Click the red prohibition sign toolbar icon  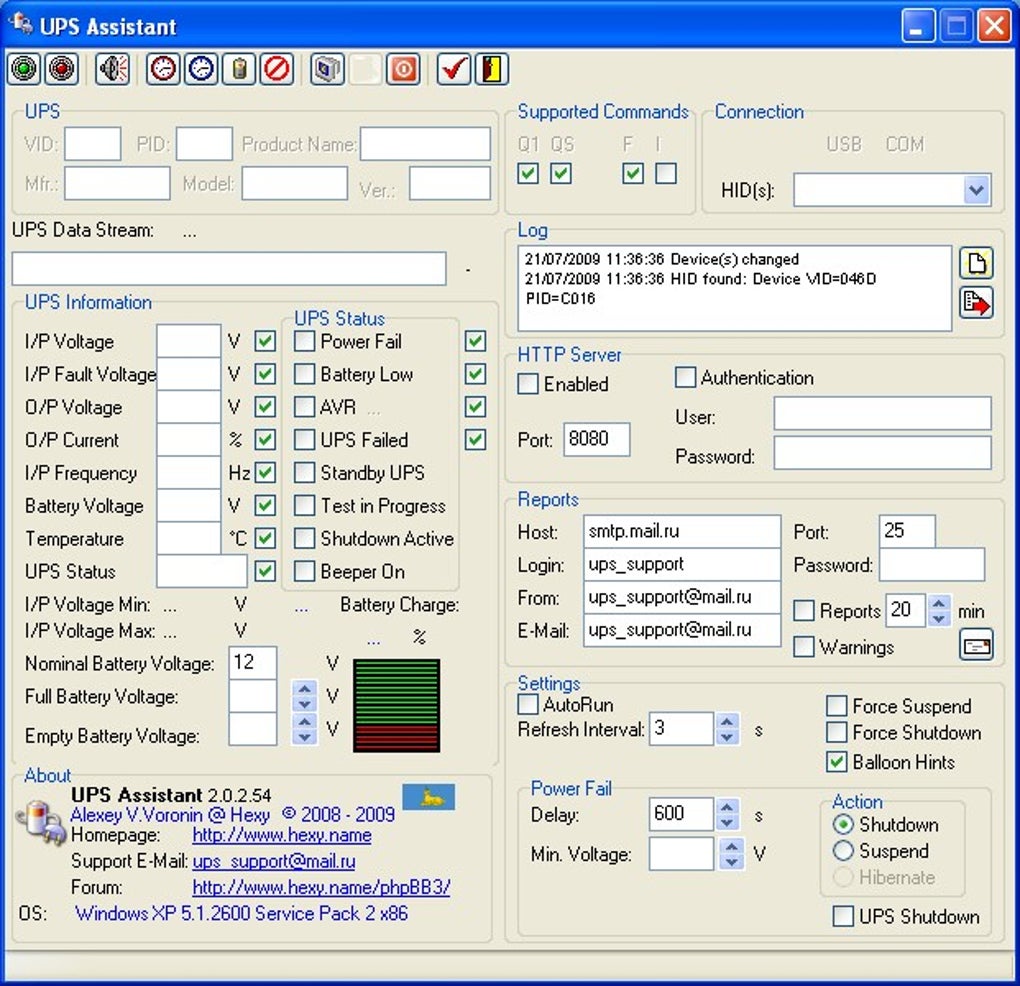(277, 69)
